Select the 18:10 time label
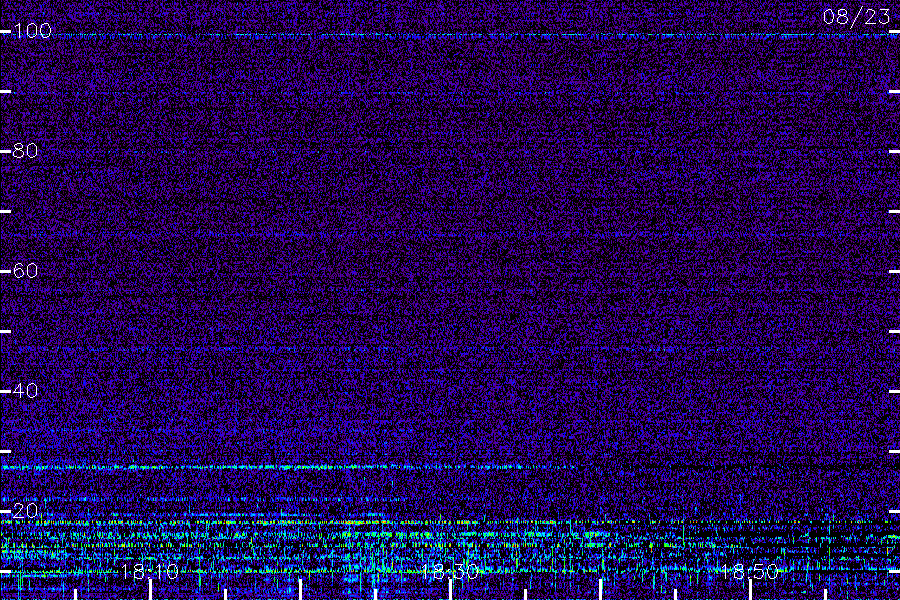 [x=150, y=571]
